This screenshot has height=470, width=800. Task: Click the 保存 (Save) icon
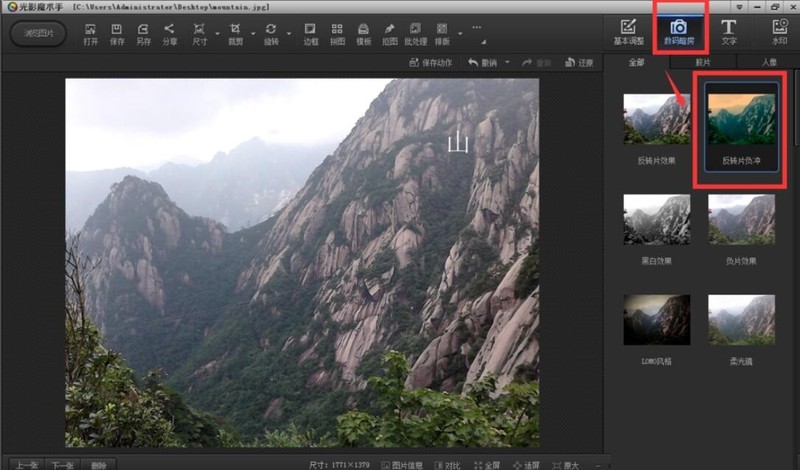click(x=117, y=33)
